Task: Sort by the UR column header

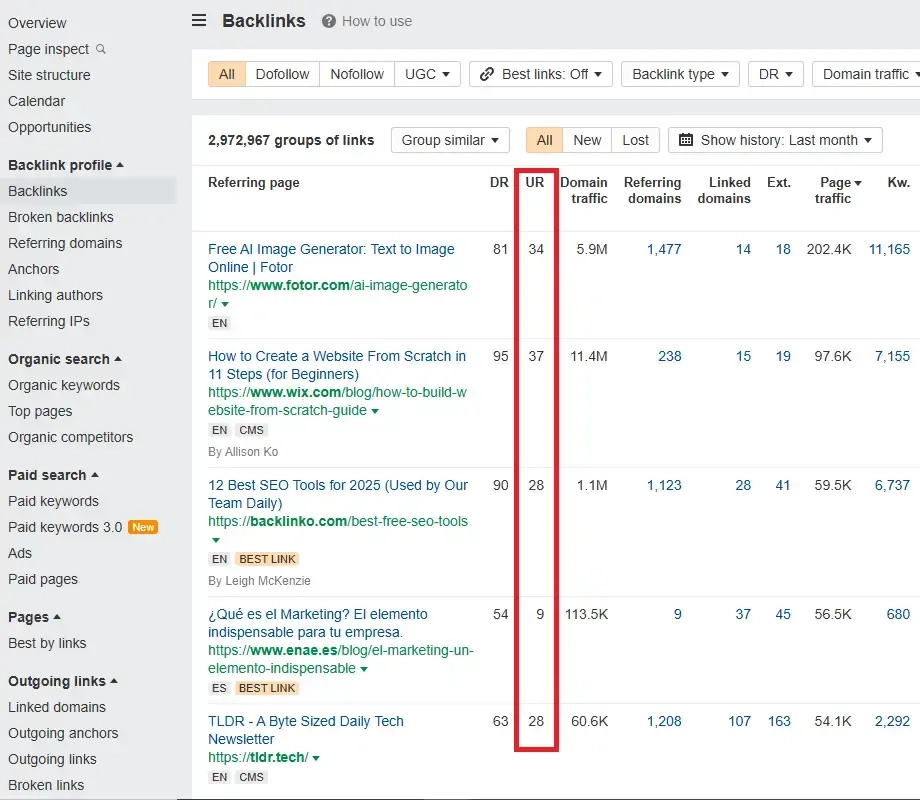Action: point(535,182)
